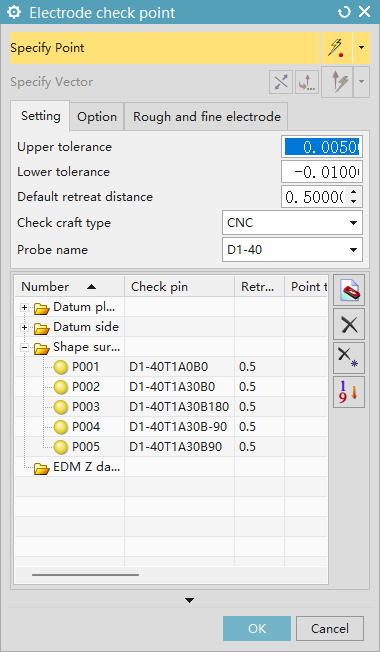Click the Upper tolerance input field
The height and width of the screenshot is (652, 380).
(322, 147)
